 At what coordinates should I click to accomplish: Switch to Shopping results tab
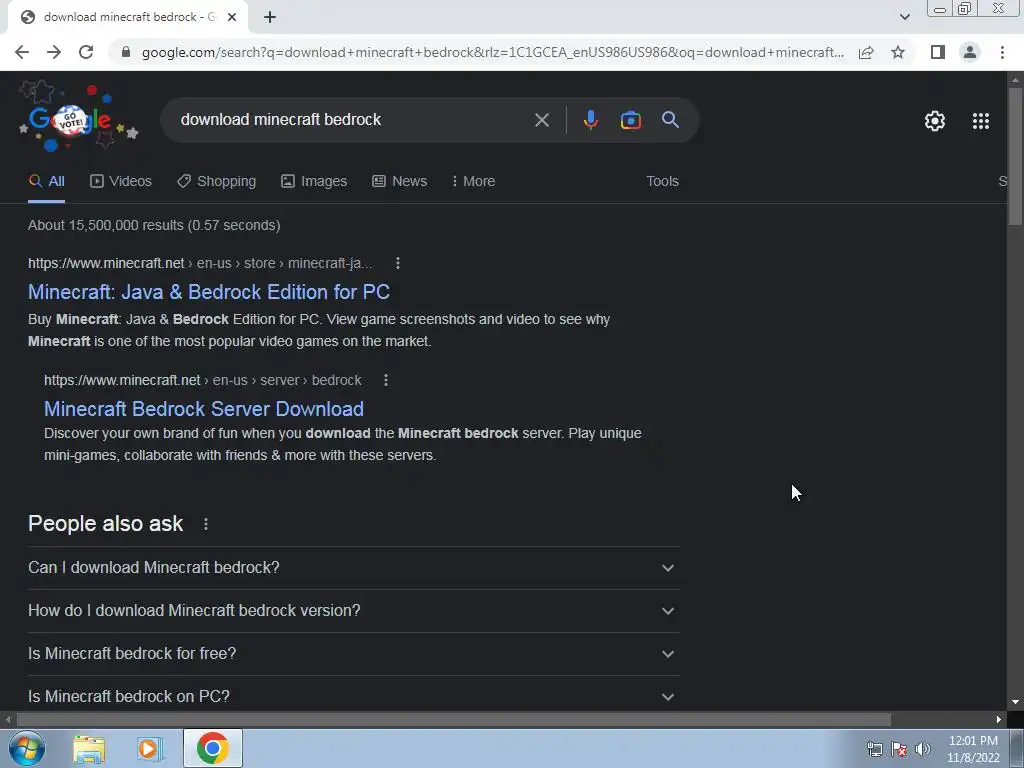pyautogui.click(x=217, y=182)
